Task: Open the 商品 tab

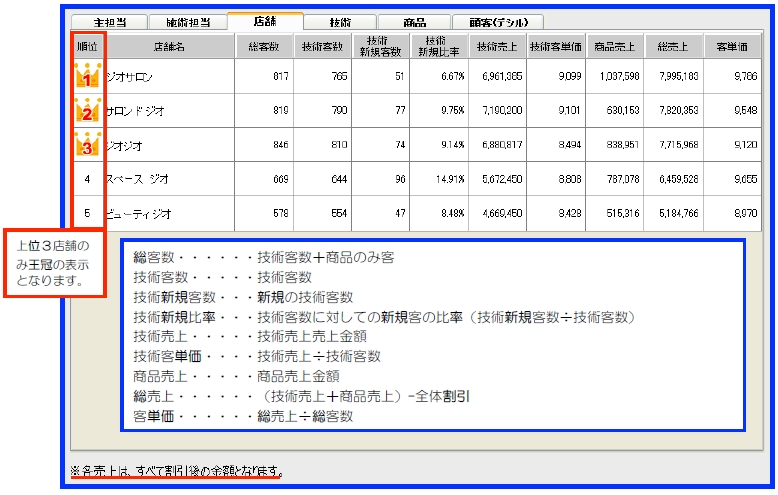Action: [x=414, y=21]
